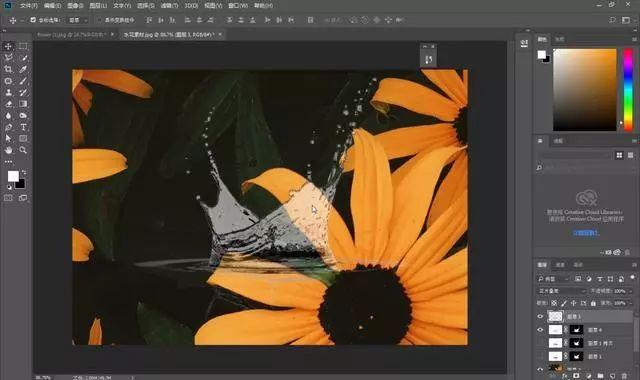Select the Dodge tool
The height and width of the screenshot is (380, 640).
pyautogui.click(x=23, y=116)
